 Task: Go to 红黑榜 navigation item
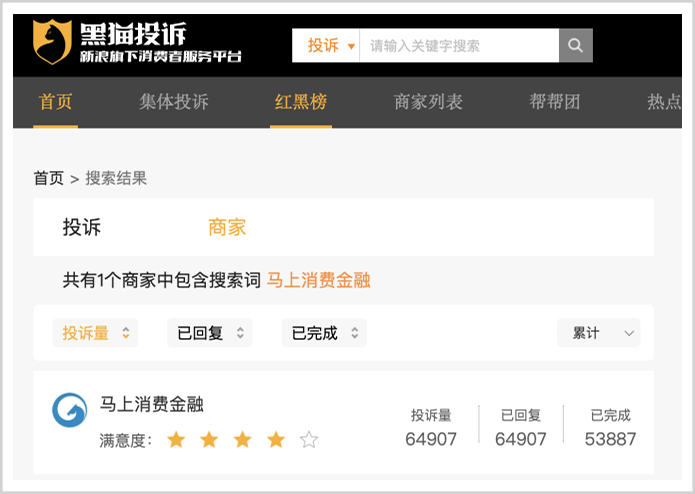point(300,102)
